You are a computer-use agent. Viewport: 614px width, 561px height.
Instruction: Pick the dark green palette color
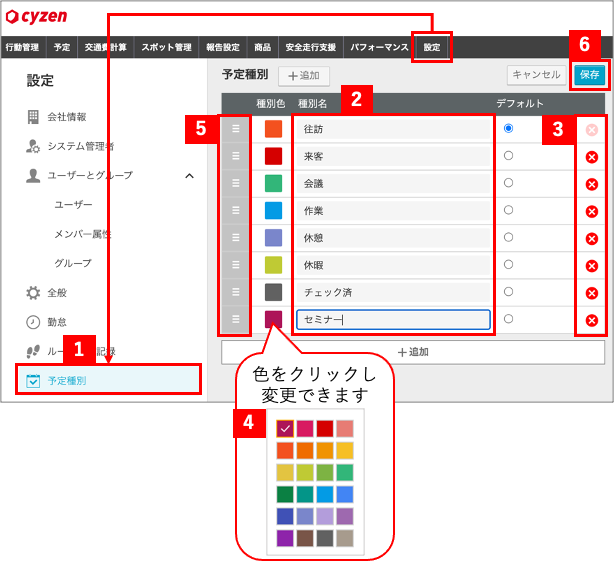(x=285, y=494)
